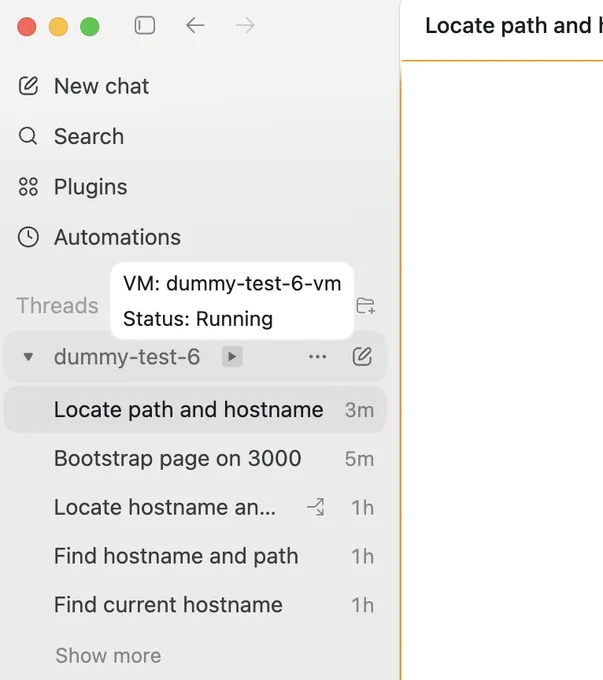Click the 3m timestamp on first thread
The height and width of the screenshot is (680, 603).
(x=359, y=410)
